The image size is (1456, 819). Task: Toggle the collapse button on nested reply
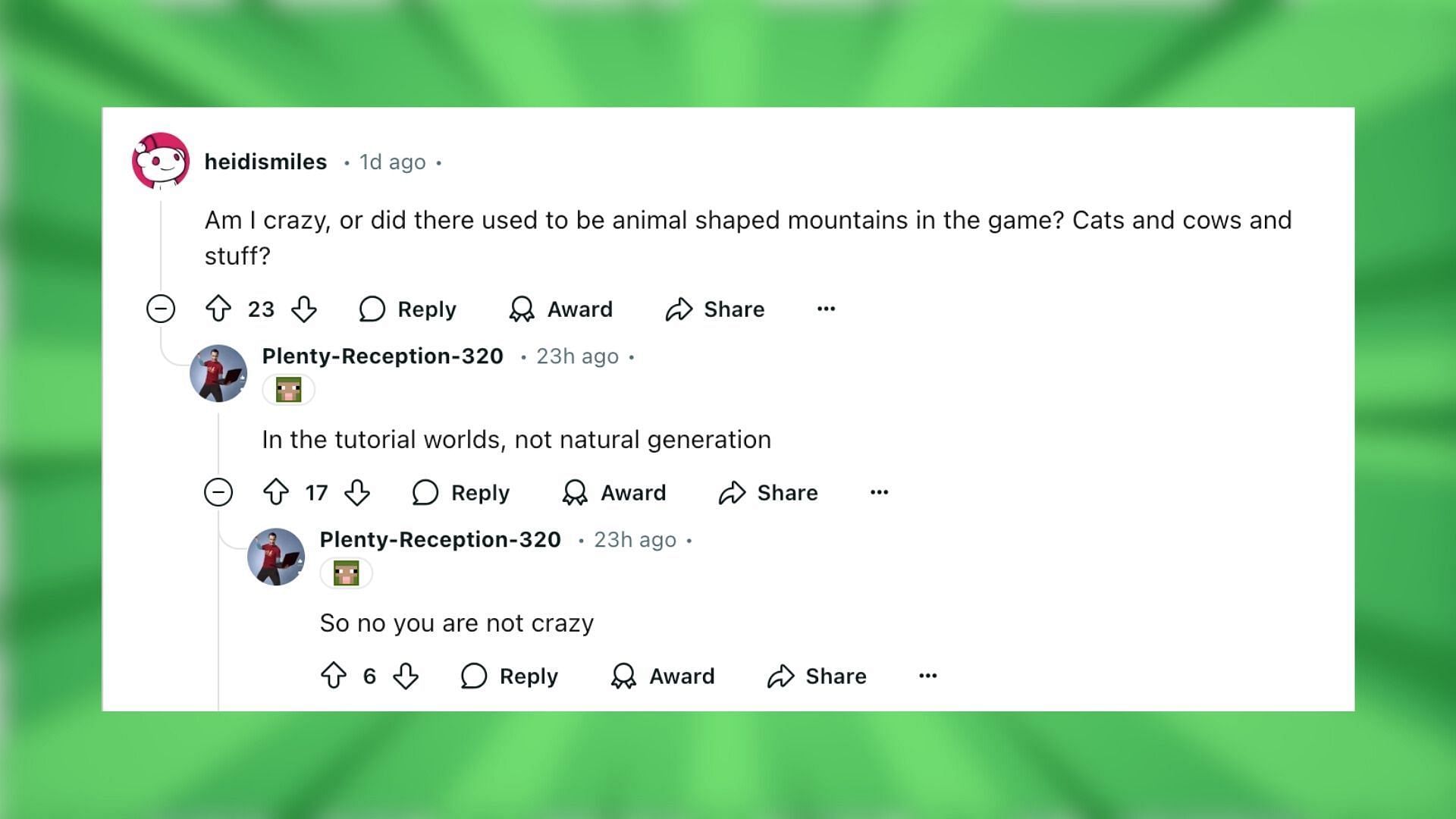tap(218, 492)
